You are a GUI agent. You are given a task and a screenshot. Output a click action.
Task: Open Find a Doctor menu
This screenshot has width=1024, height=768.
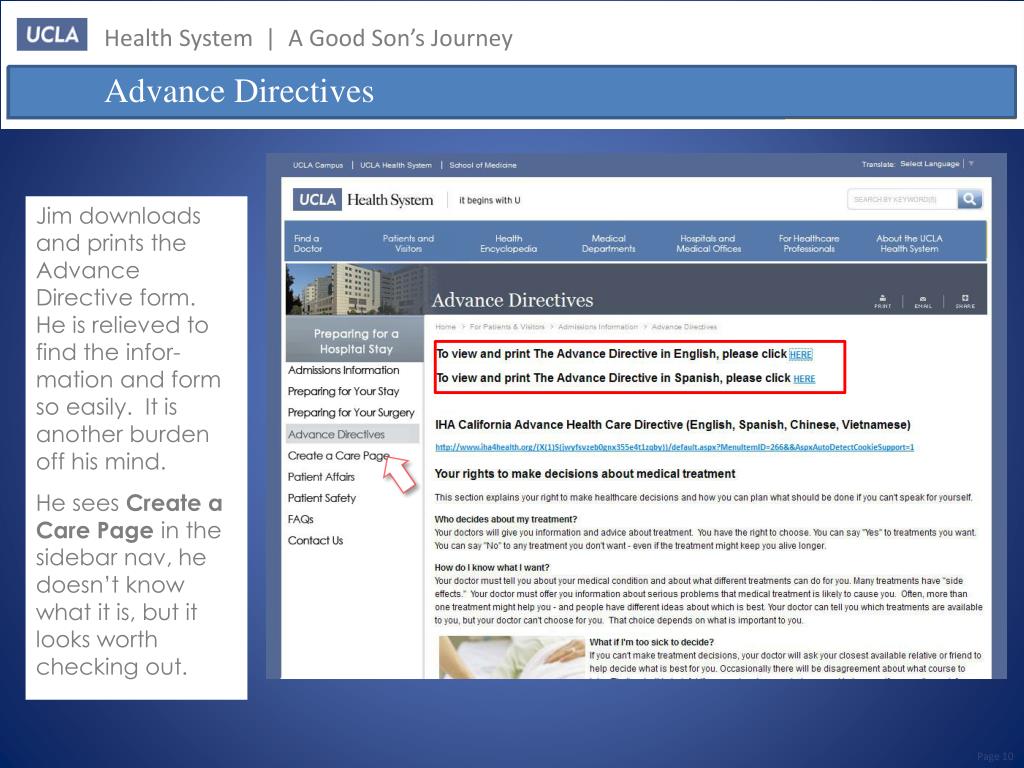[x=308, y=244]
